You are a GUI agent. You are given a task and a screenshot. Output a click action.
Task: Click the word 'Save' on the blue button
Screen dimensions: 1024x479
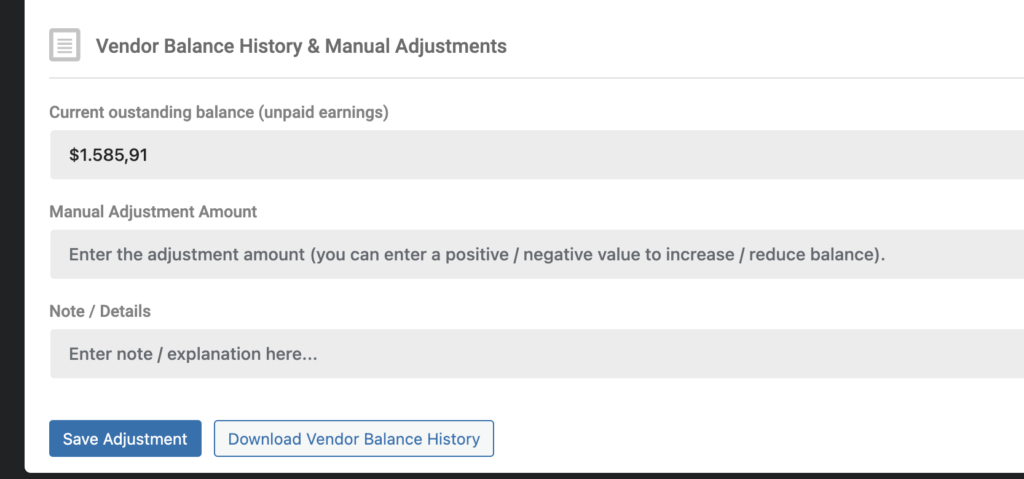80,438
